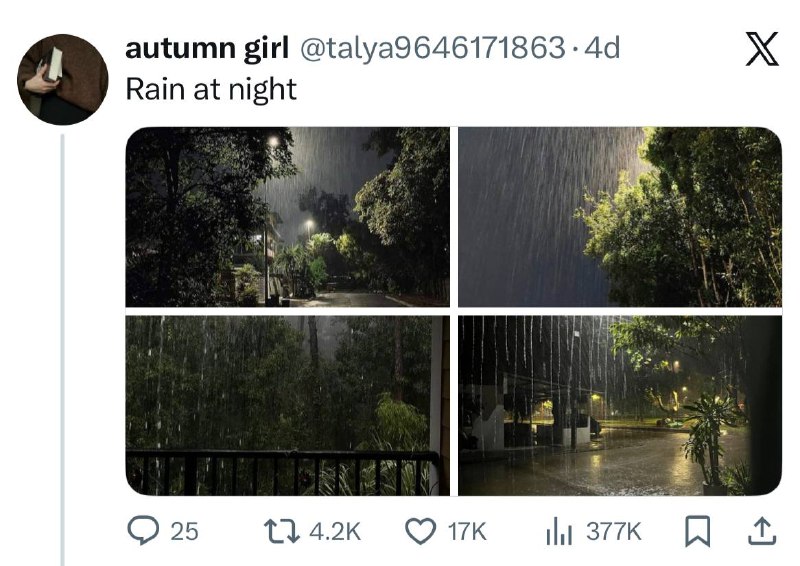800x566 pixels.
Task: Click the reply count 25
Action: (184, 531)
